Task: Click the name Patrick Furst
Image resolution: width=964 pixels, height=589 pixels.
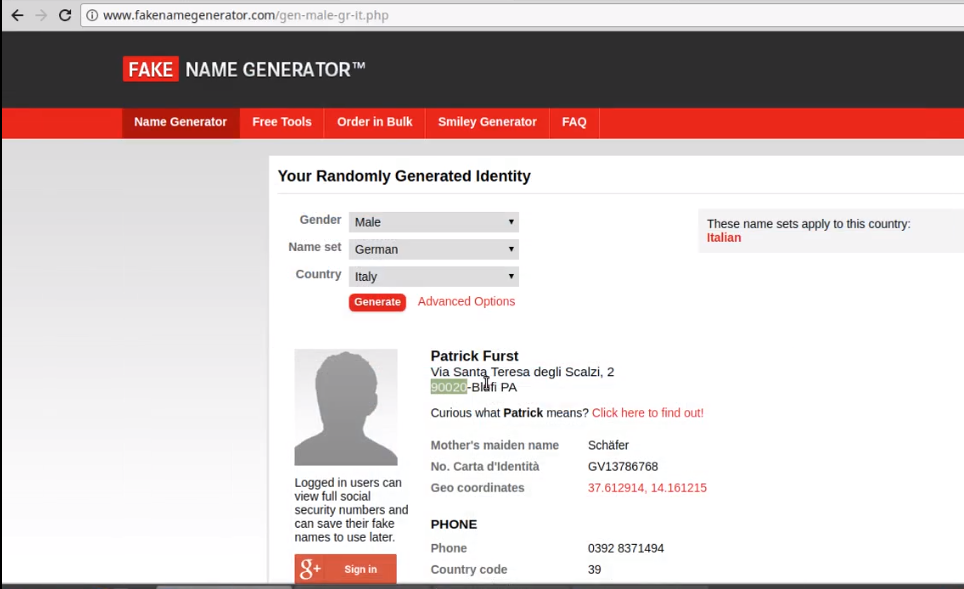Action: (x=474, y=356)
